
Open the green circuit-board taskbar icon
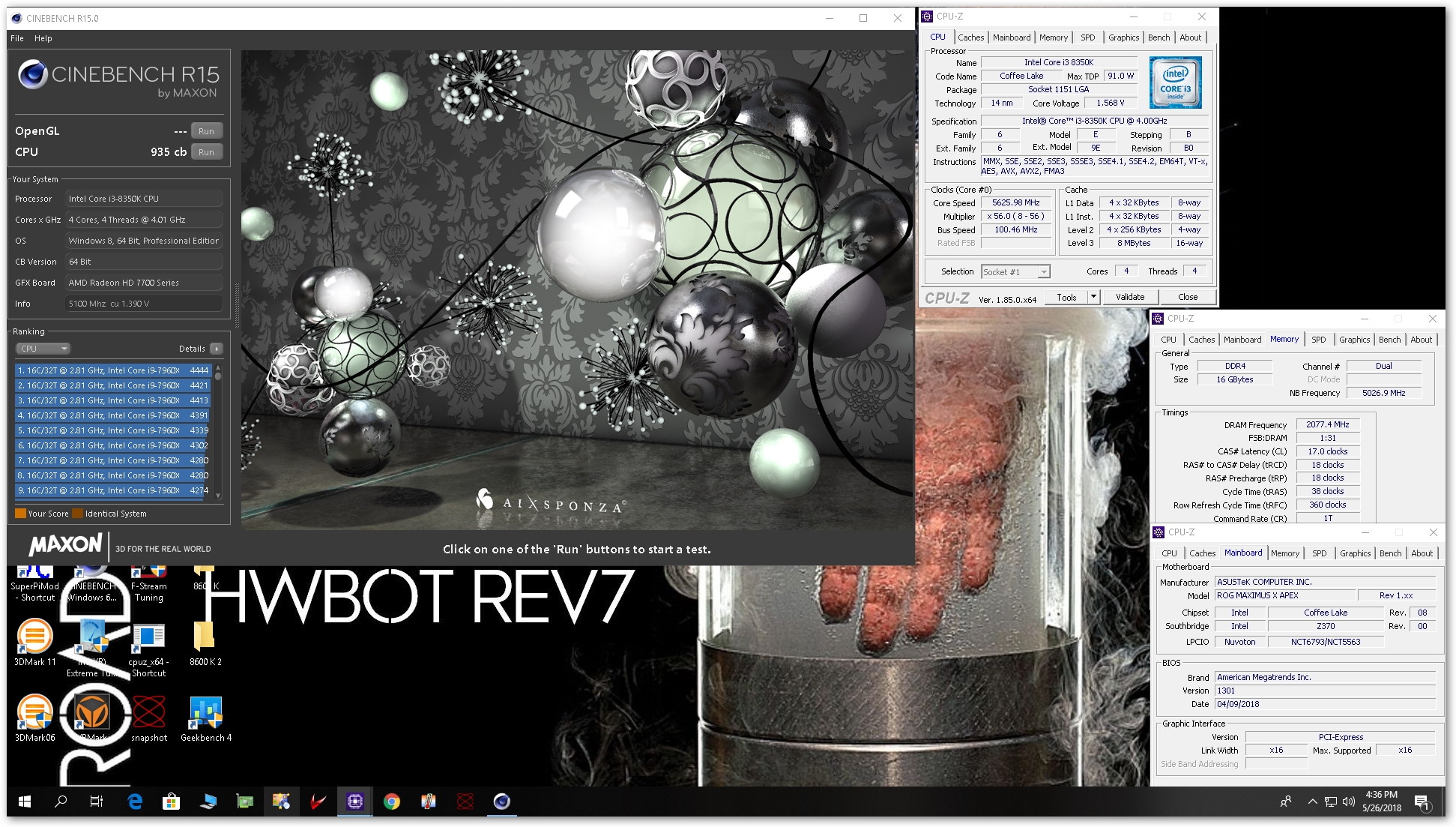pyautogui.click(x=244, y=802)
